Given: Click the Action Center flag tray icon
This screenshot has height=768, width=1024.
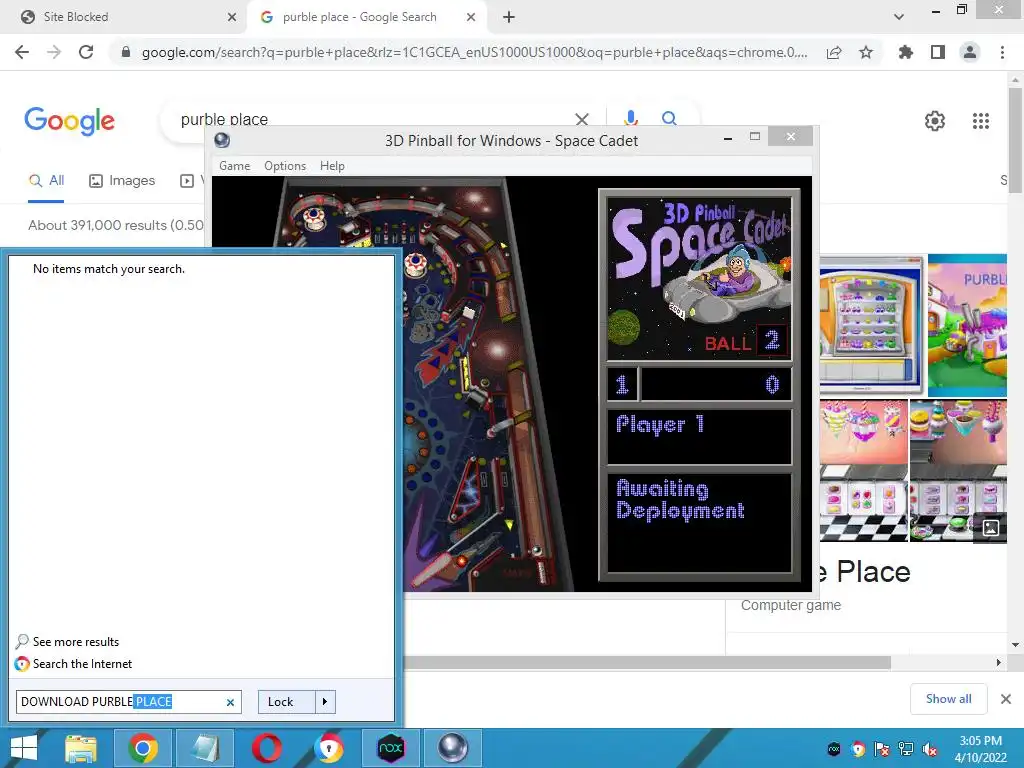Looking at the screenshot, I should coord(882,749).
